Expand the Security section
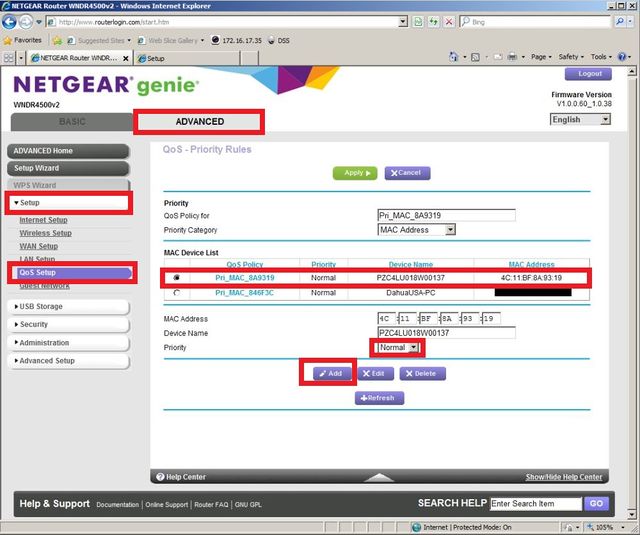The image size is (640, 535). coord(69,324)
